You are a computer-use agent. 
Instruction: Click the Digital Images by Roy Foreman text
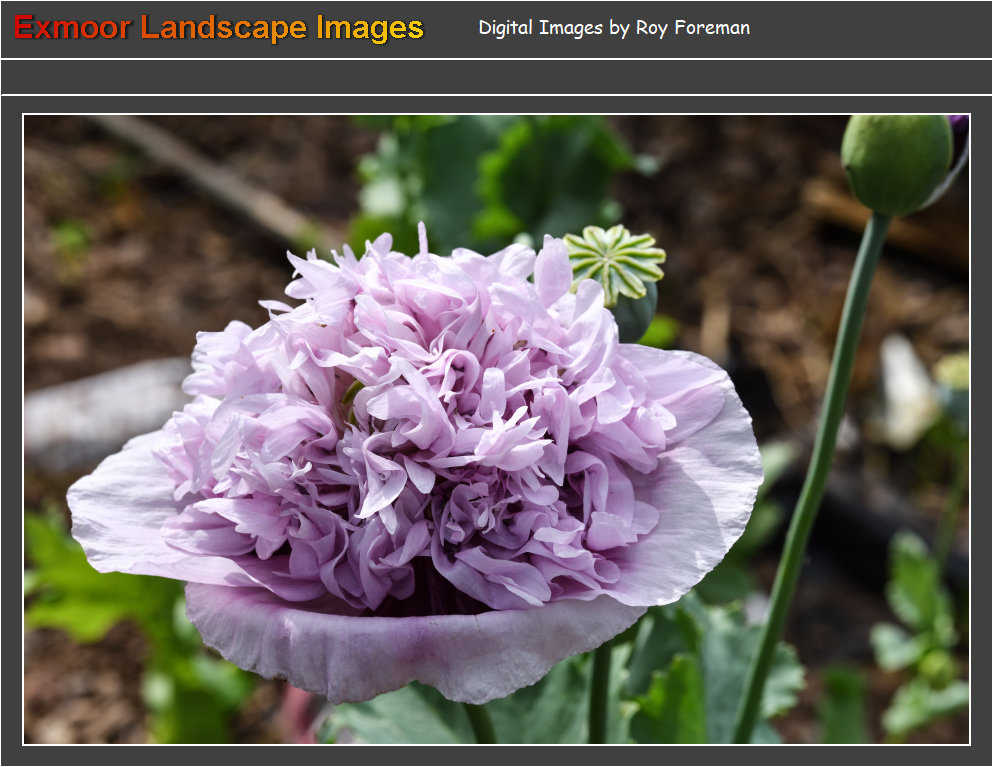click(x=613, y=28)
